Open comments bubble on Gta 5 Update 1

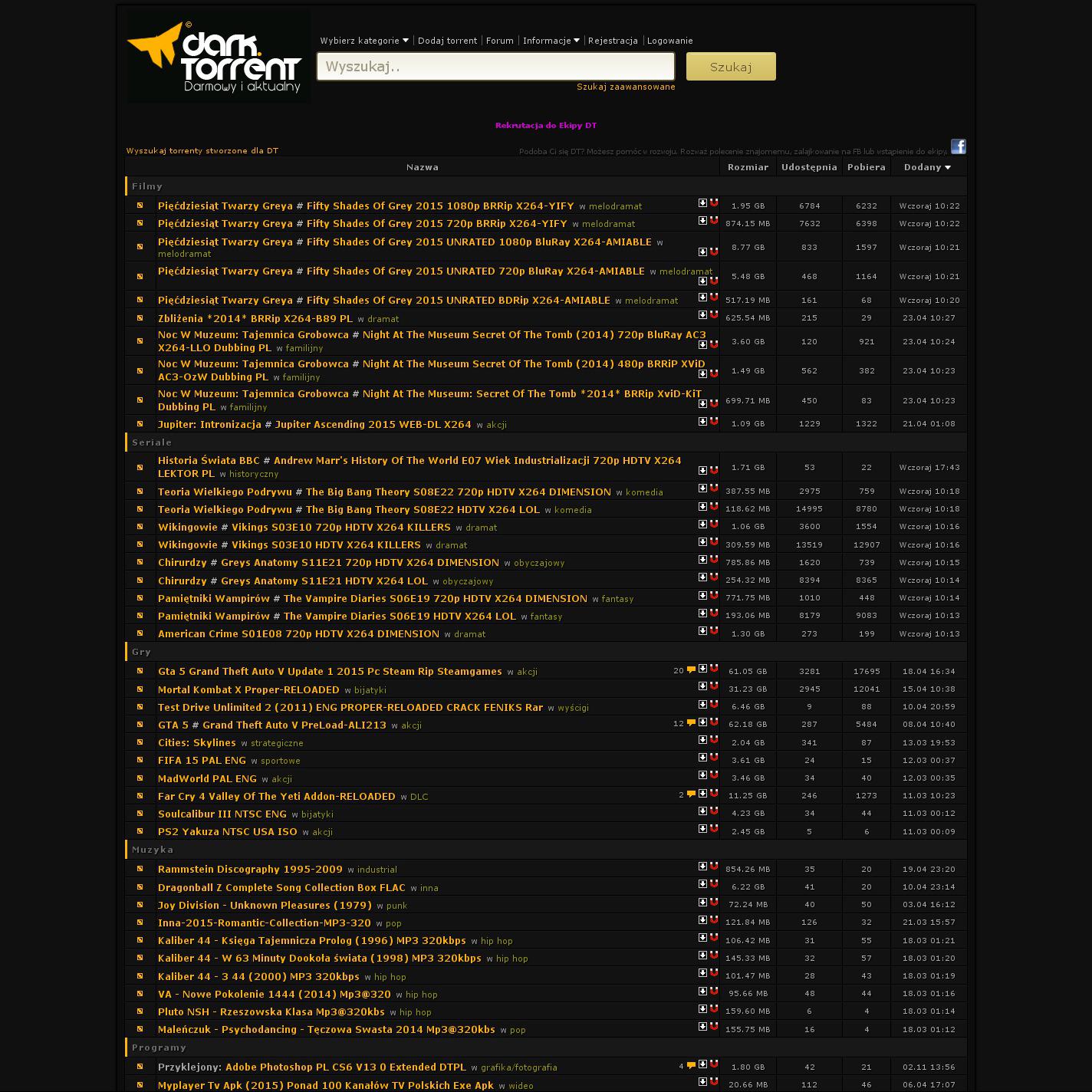(x=691, y=669)
